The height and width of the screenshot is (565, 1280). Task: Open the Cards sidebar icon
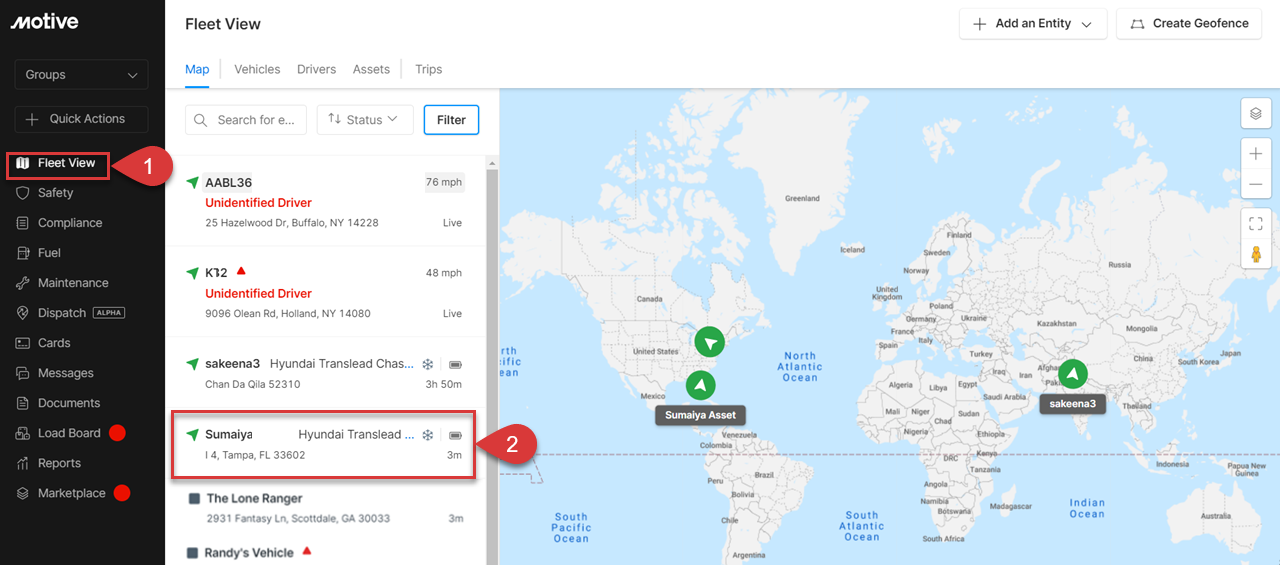[23, 343]
